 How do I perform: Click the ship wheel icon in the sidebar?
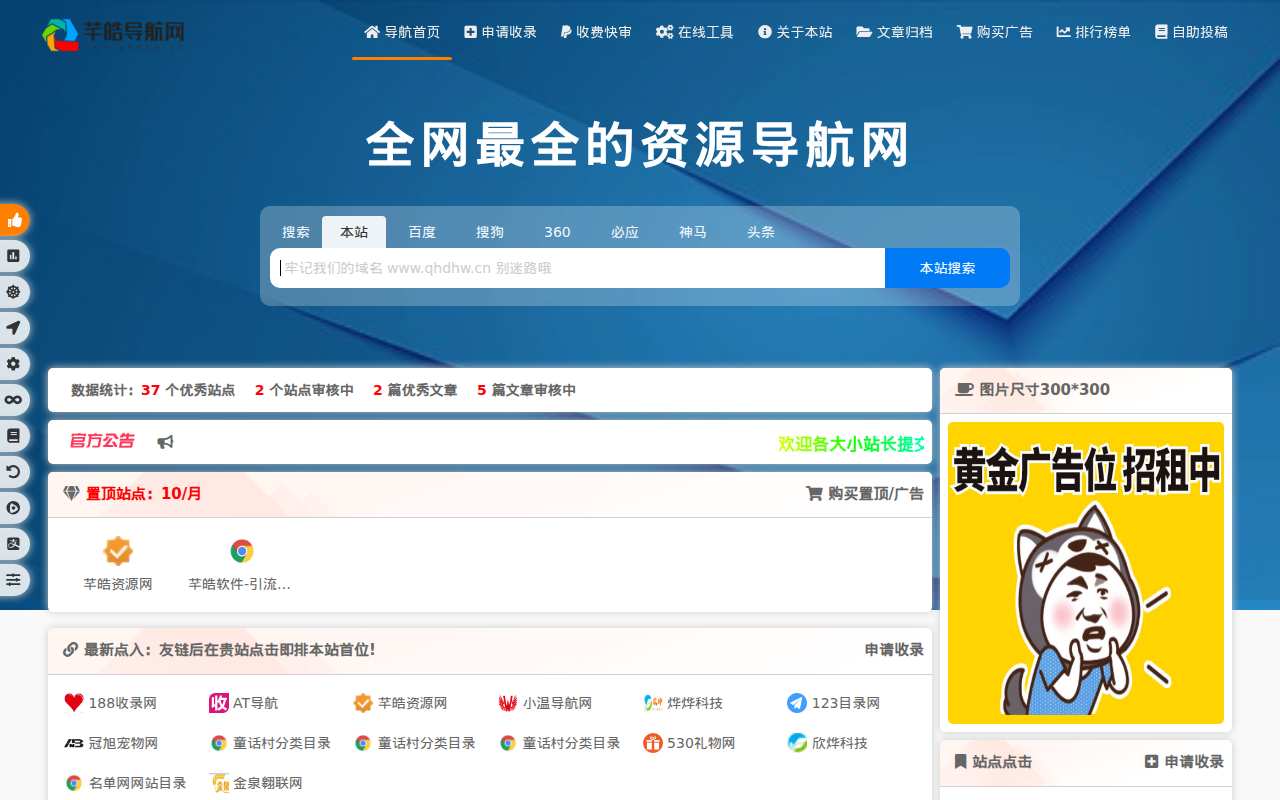point(14,291)
